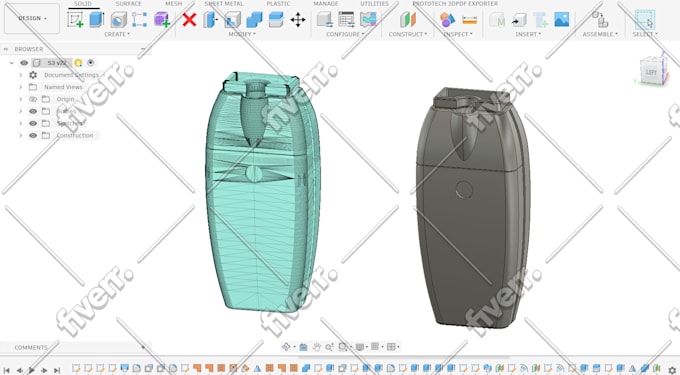Viewport: 680px width, 375px height.
Task: Open the Modify dropdown menu
Action: pyautogui.click(x=242, y=34)
